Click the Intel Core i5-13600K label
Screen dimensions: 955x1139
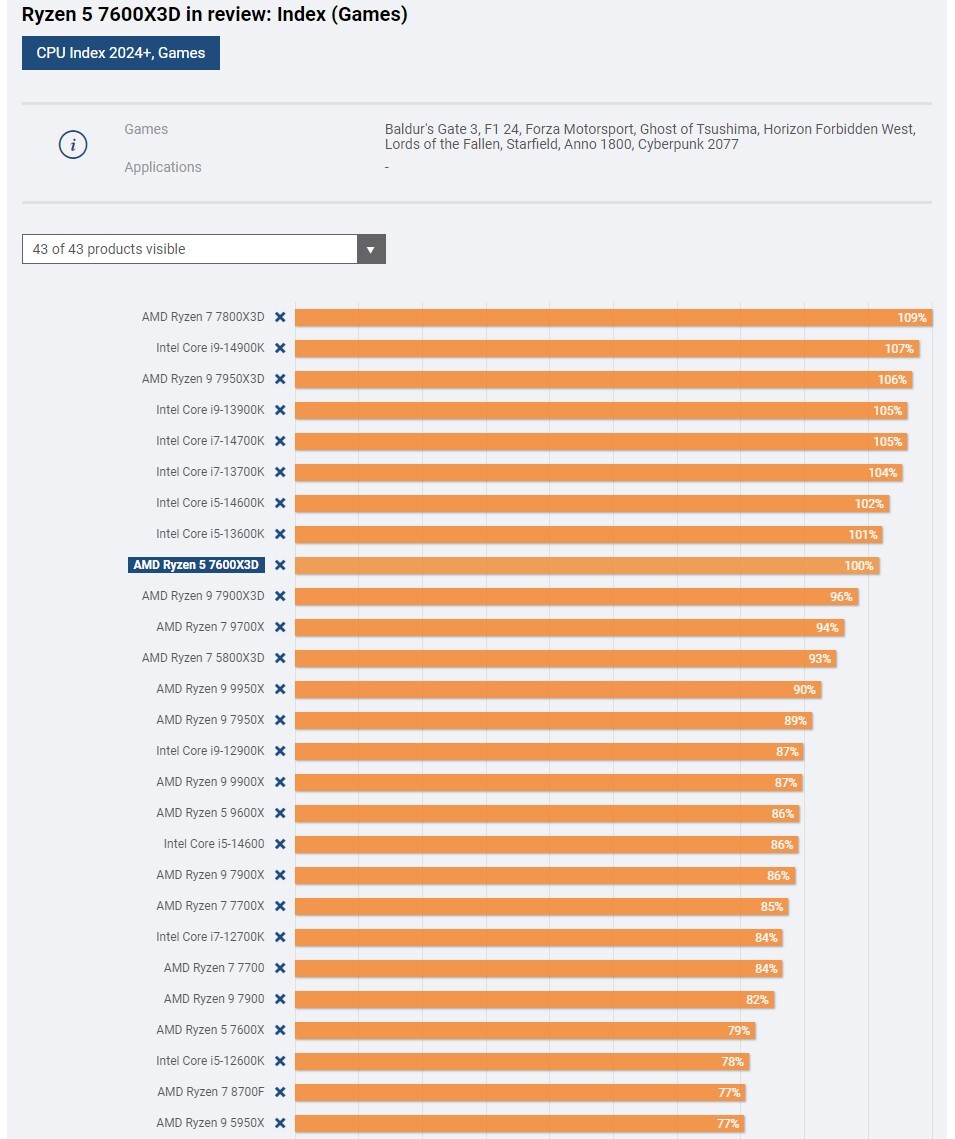211,534
